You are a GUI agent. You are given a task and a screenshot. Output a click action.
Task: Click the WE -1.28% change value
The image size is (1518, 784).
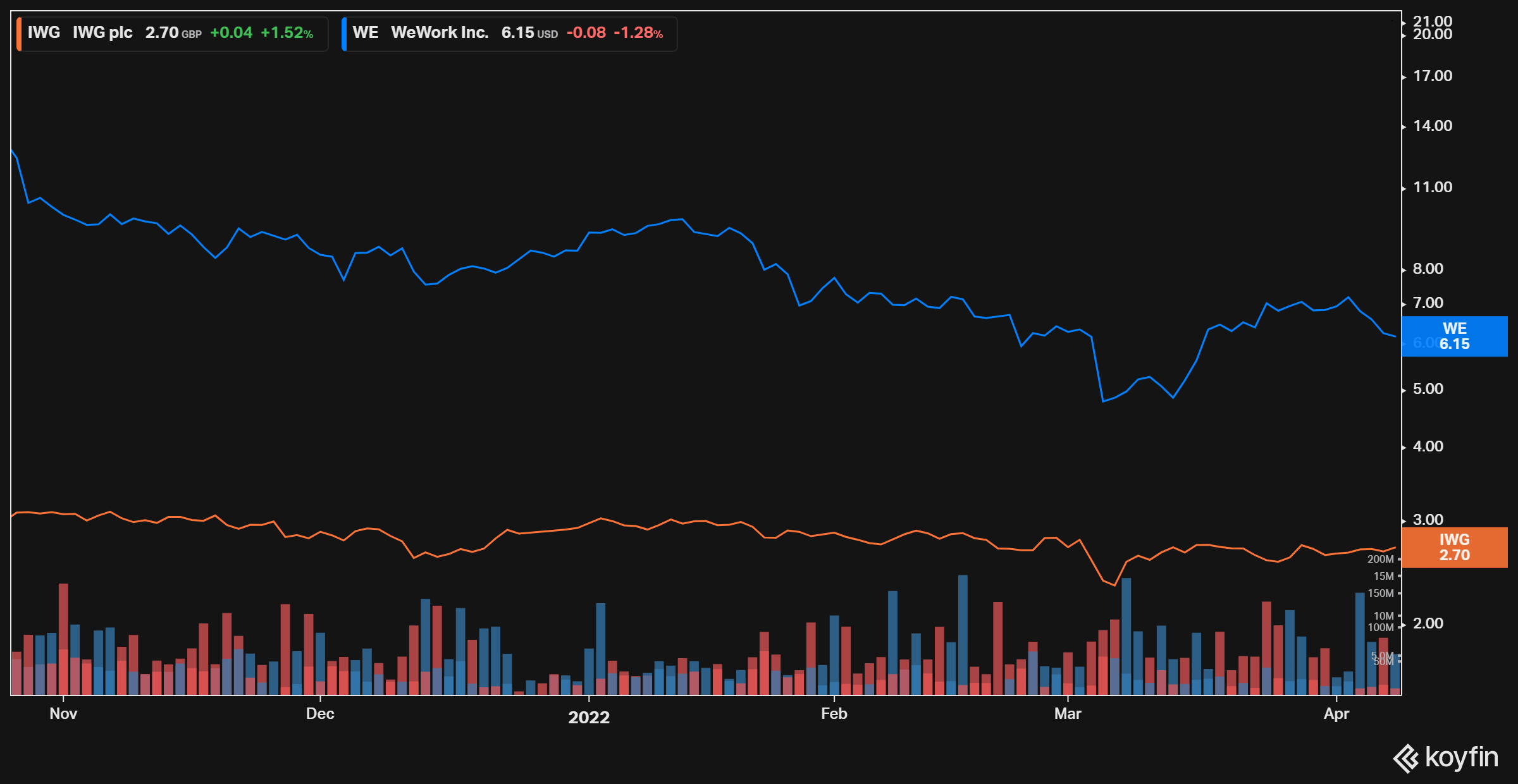tap(638, 33)
